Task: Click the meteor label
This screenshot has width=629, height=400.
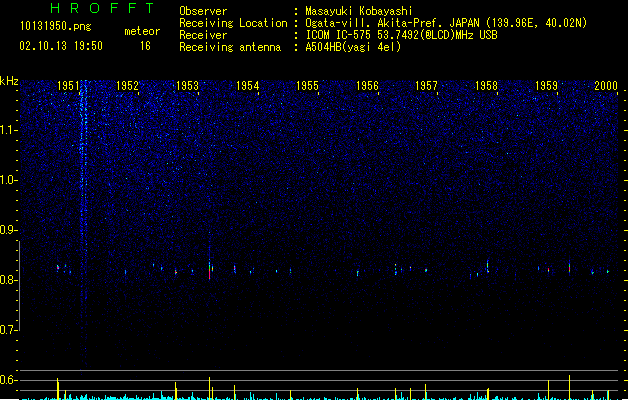Action: [x=142, y=31]
